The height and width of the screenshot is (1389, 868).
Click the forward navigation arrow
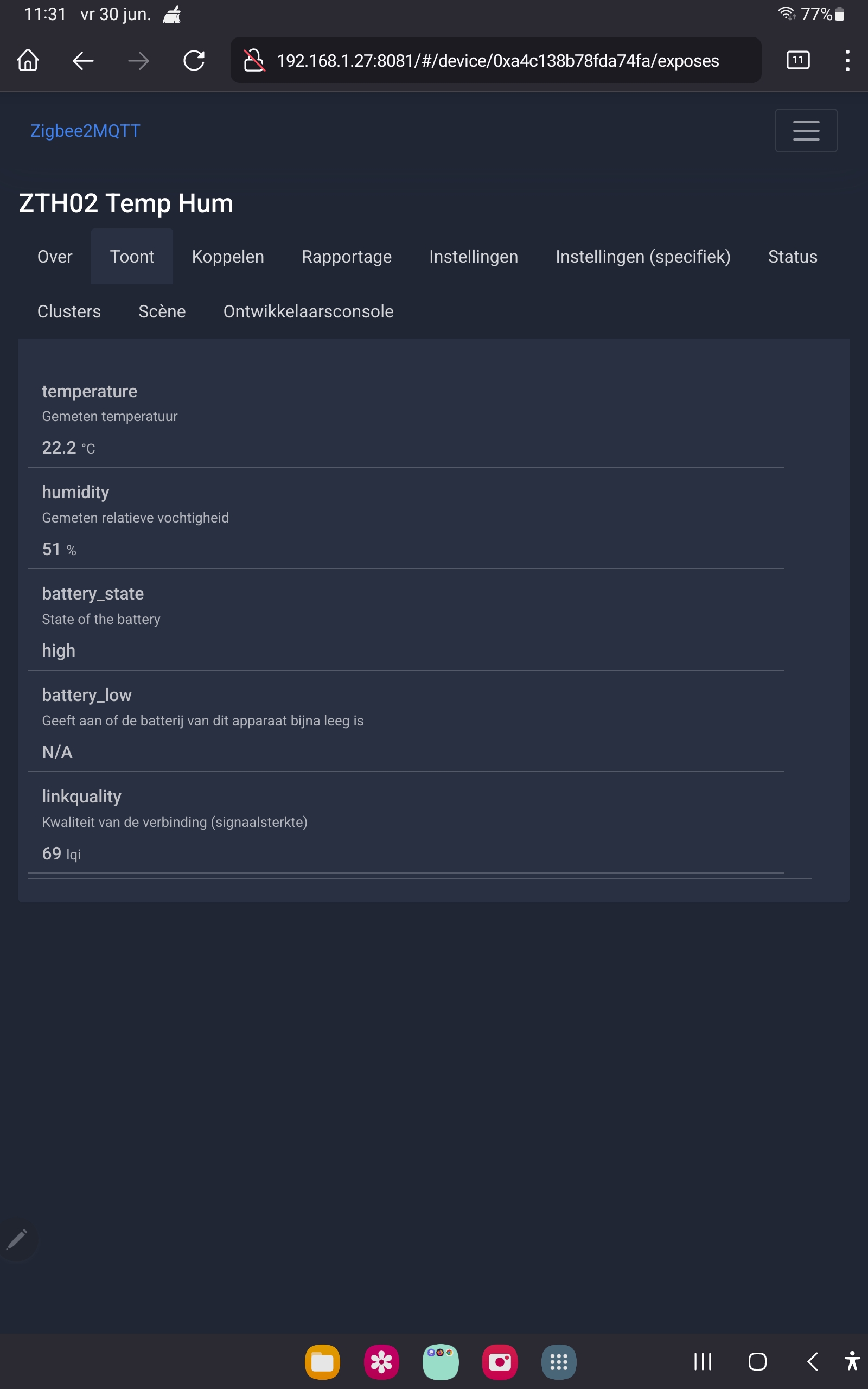click(x=138, y=60)
